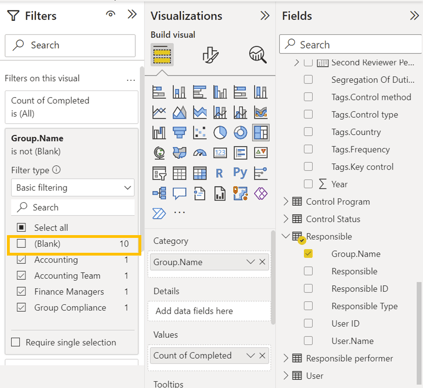Expand the Responsible performer table

[286, 358]
